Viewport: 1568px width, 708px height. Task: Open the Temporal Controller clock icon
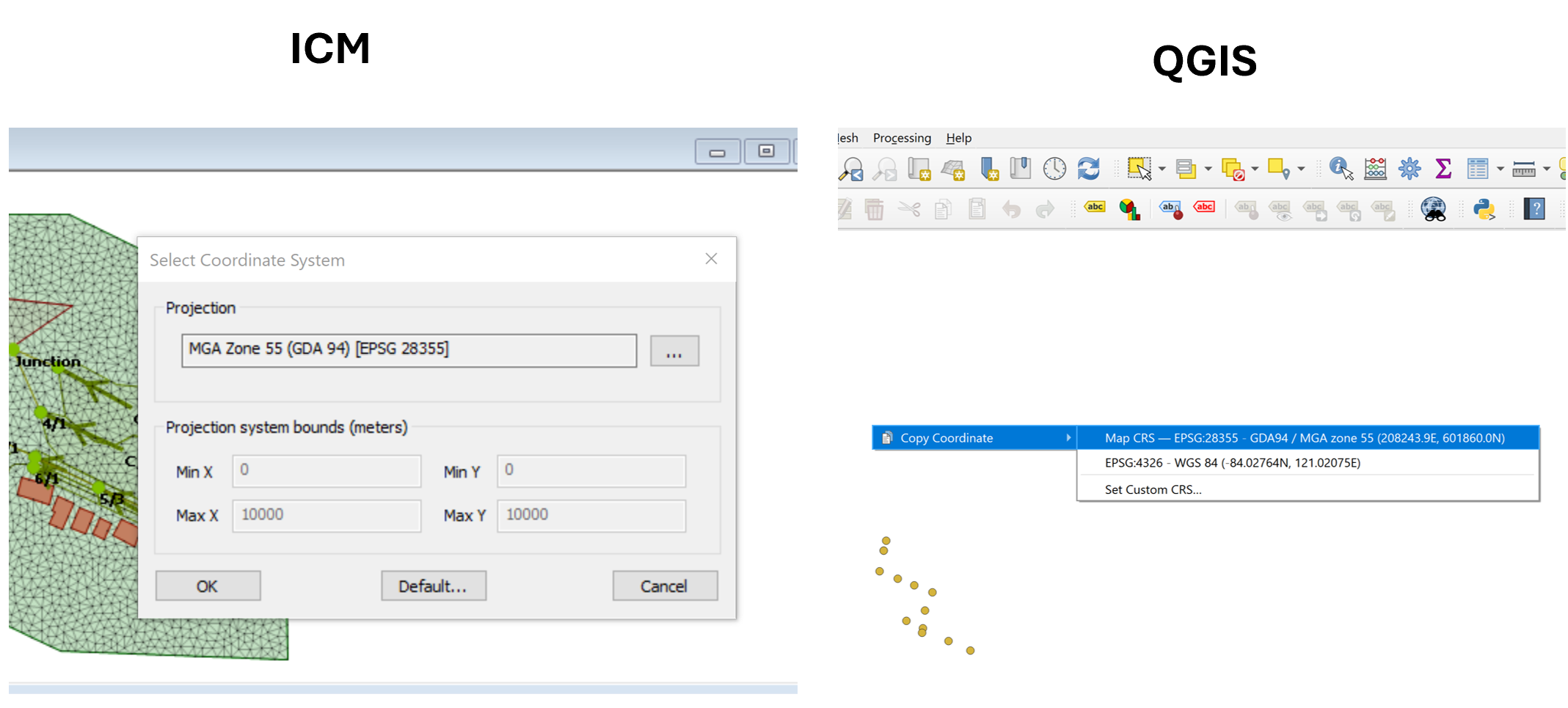1054,169
